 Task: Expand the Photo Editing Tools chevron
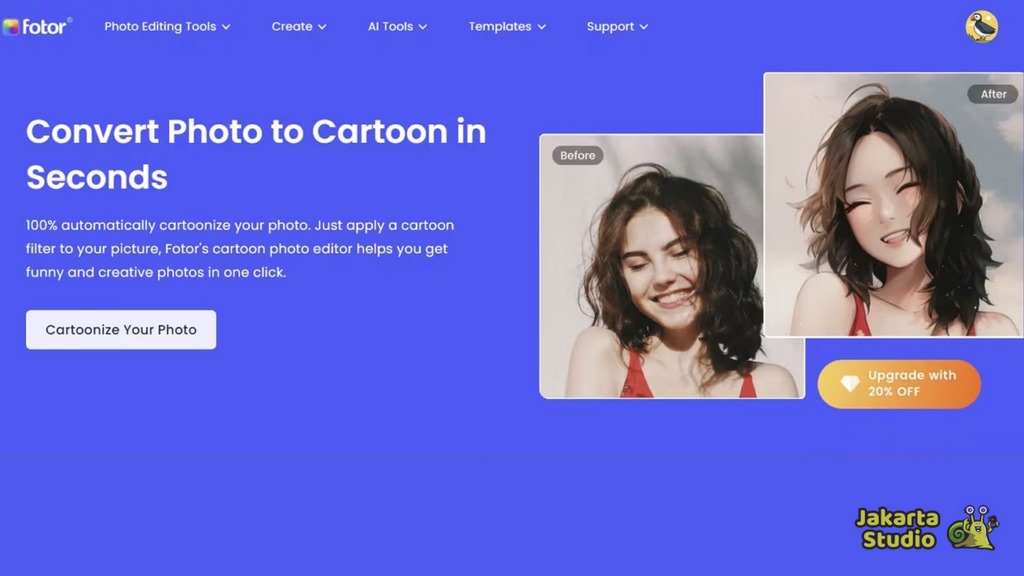tap(226, 27)
